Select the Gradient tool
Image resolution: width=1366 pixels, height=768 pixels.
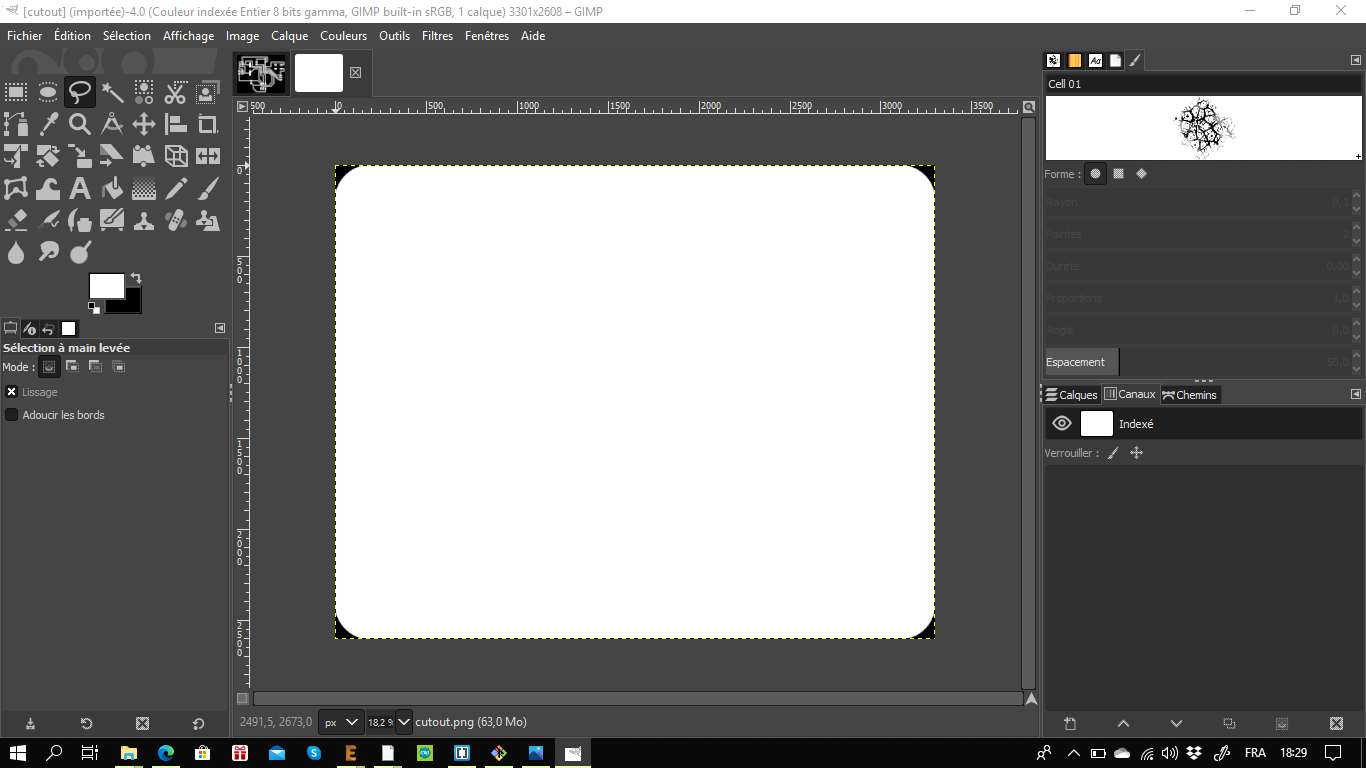click(x=144, y=189)
